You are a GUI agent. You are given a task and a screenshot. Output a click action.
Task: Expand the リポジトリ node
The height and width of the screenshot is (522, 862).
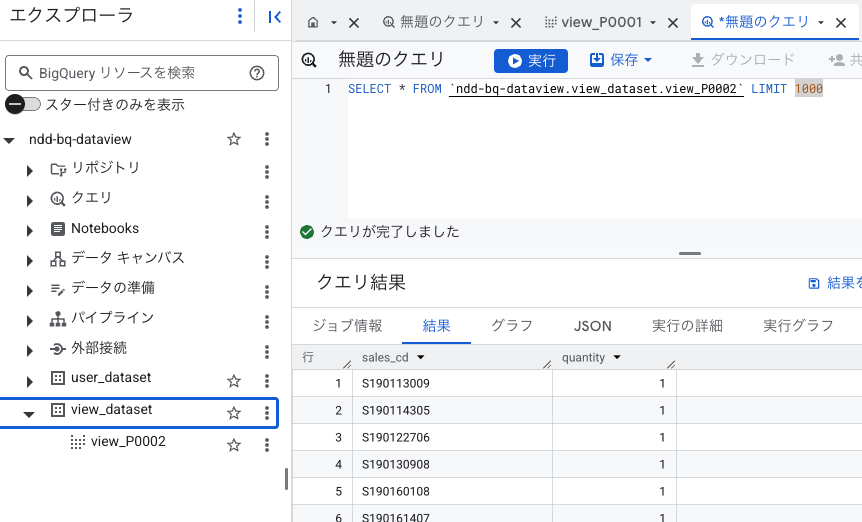30,171
